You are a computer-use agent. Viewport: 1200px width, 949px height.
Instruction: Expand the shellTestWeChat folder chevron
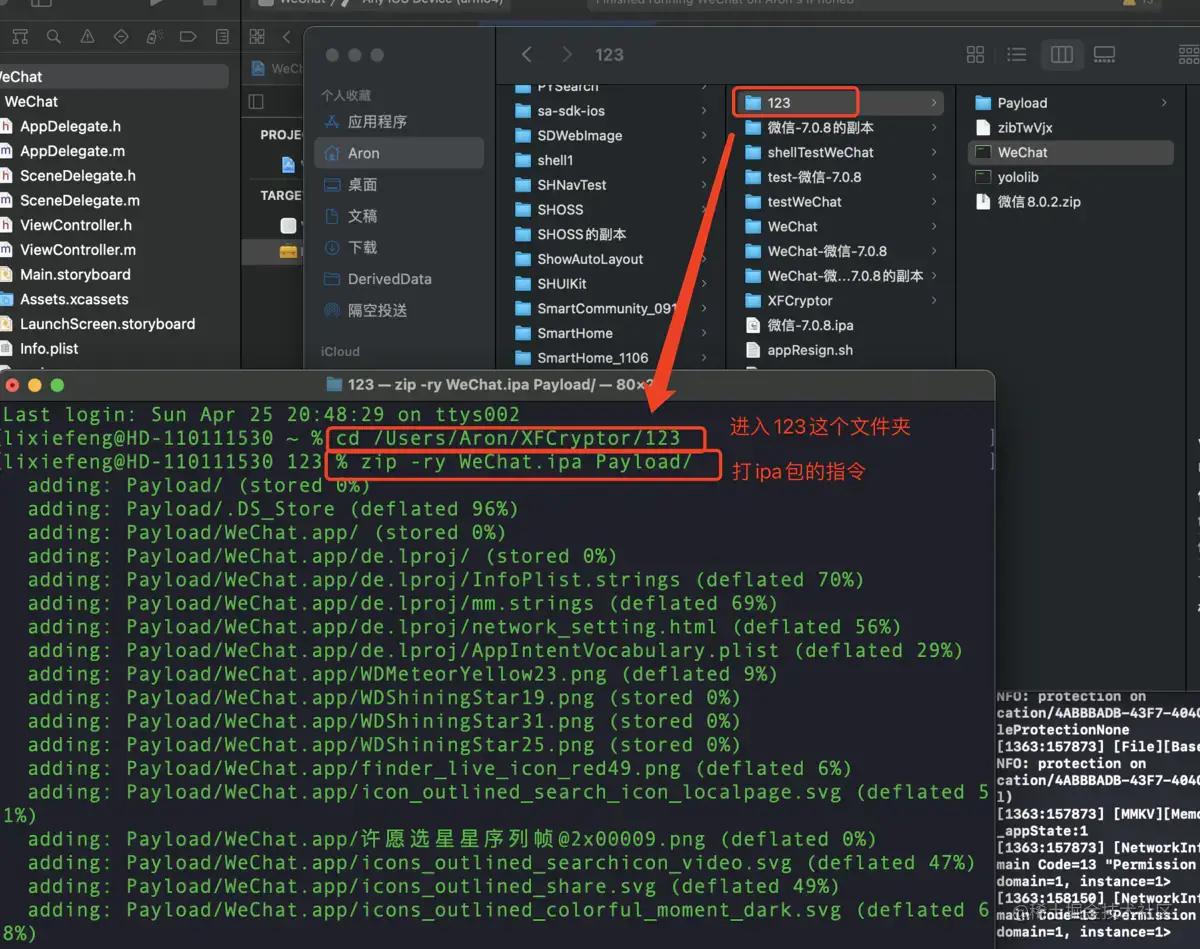click(x=934, y=152)
